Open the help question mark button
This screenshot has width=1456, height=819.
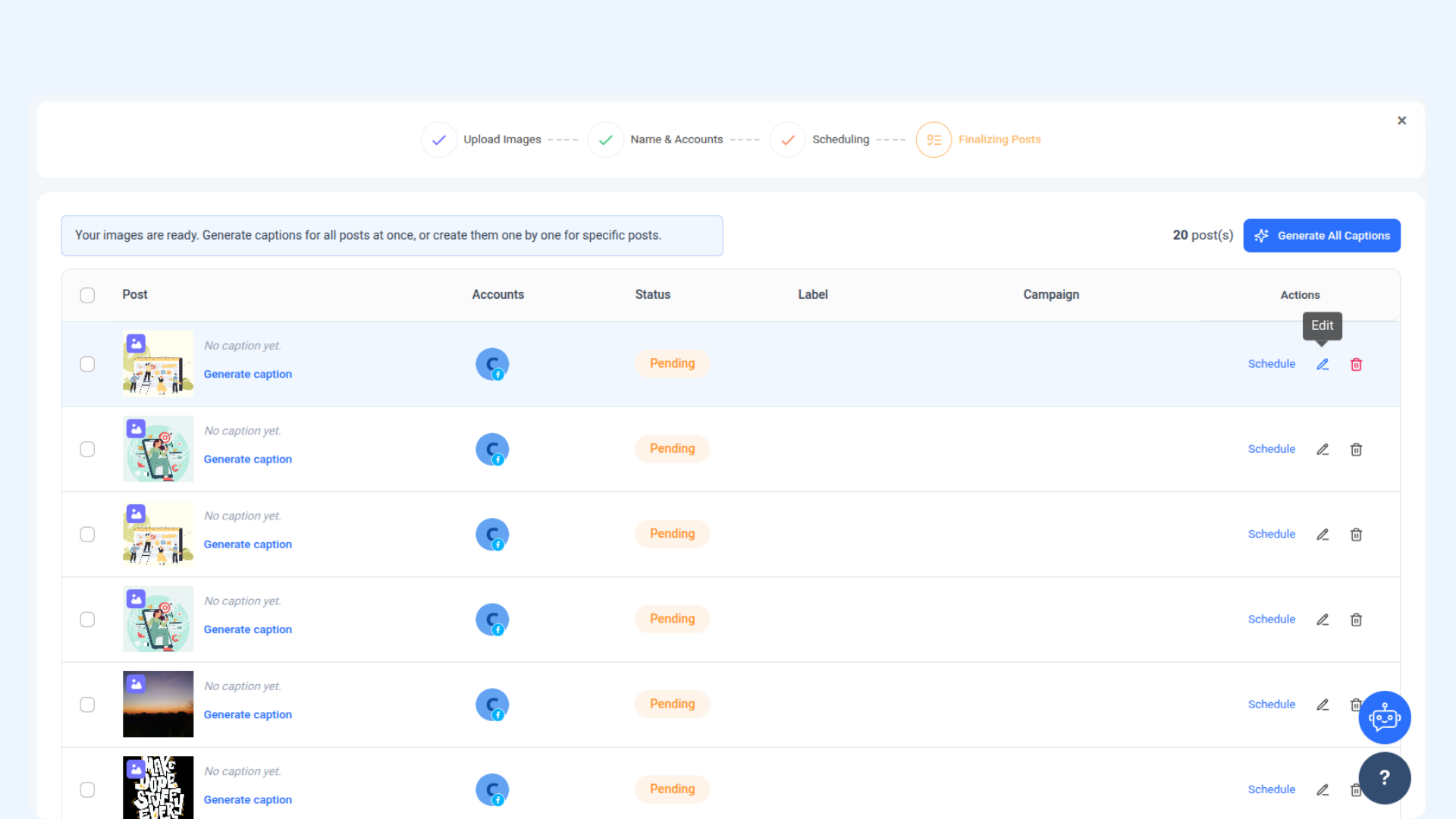coord(1384,778)
